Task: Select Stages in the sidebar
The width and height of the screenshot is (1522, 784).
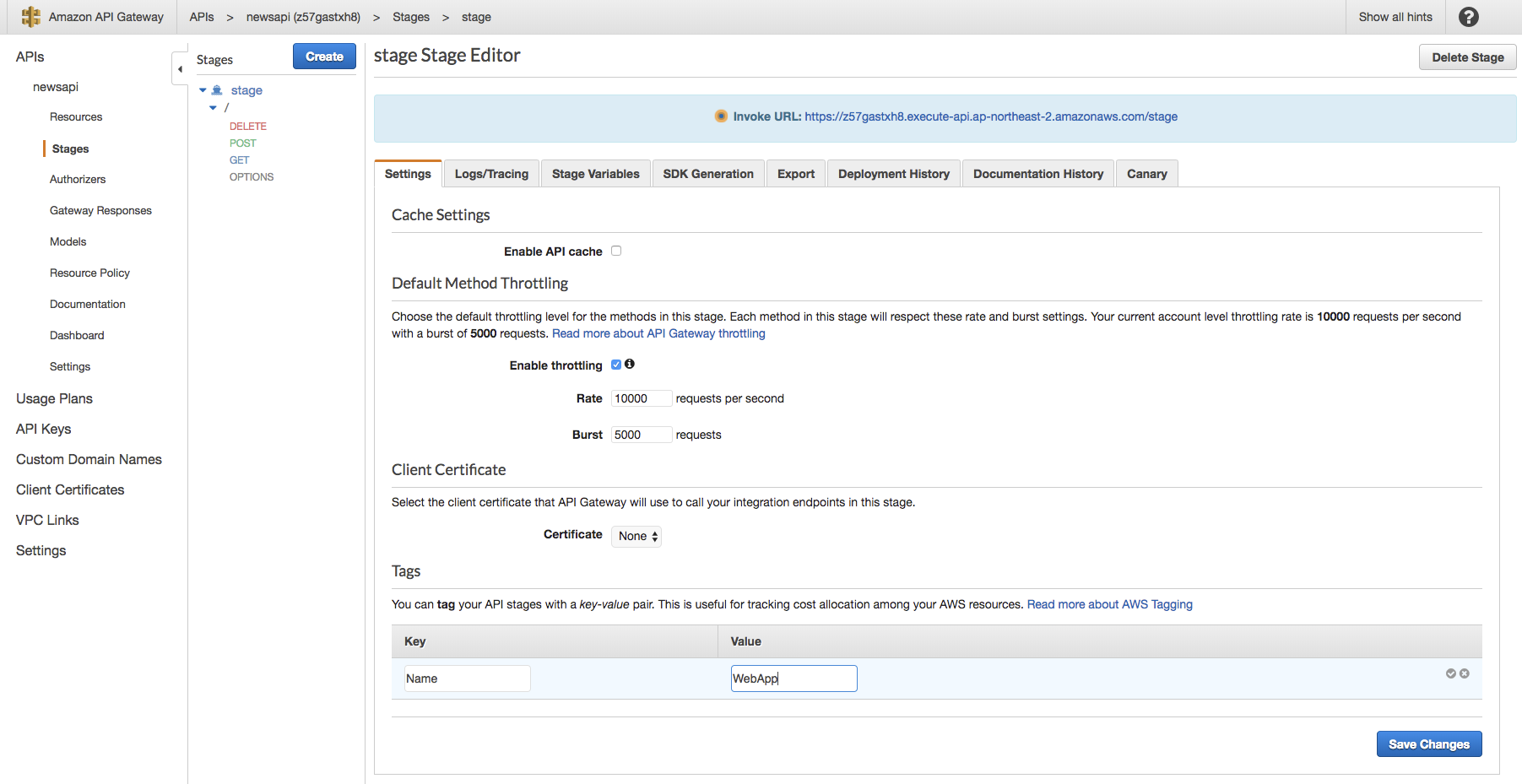Action: pyautogui.click(x=71, y=149)
